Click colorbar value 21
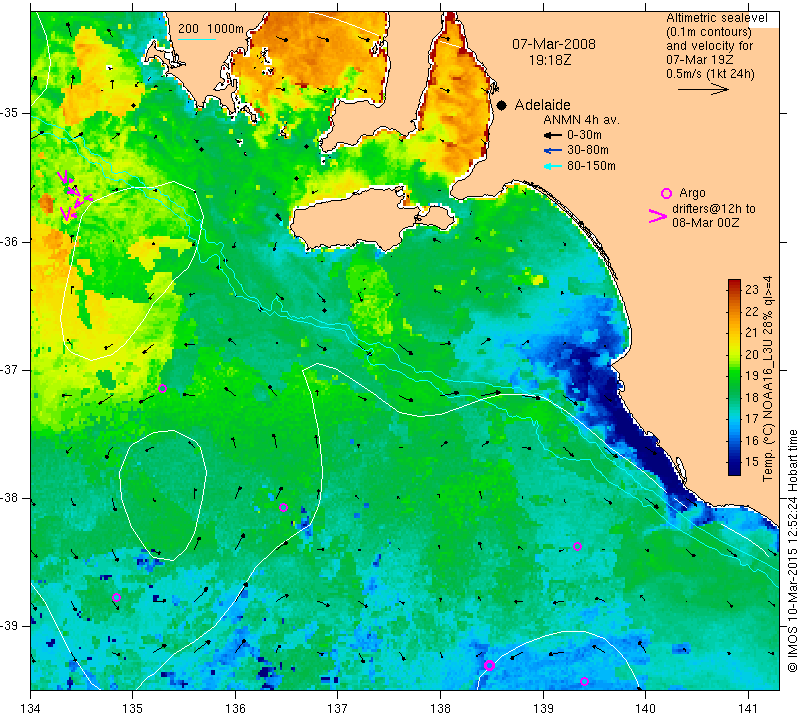 [x=752, y=333]
